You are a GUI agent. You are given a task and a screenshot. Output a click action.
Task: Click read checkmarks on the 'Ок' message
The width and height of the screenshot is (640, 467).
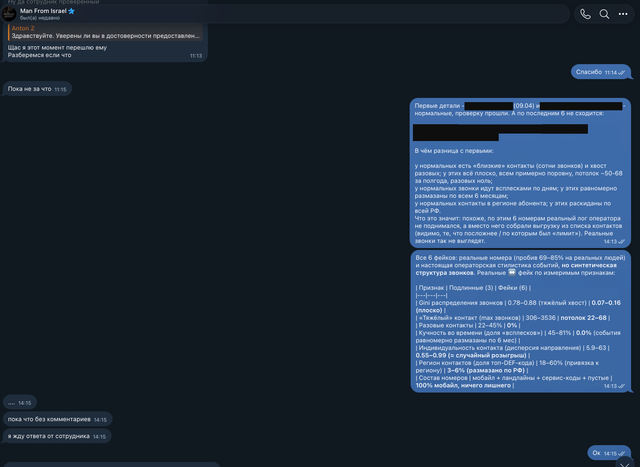622,454
